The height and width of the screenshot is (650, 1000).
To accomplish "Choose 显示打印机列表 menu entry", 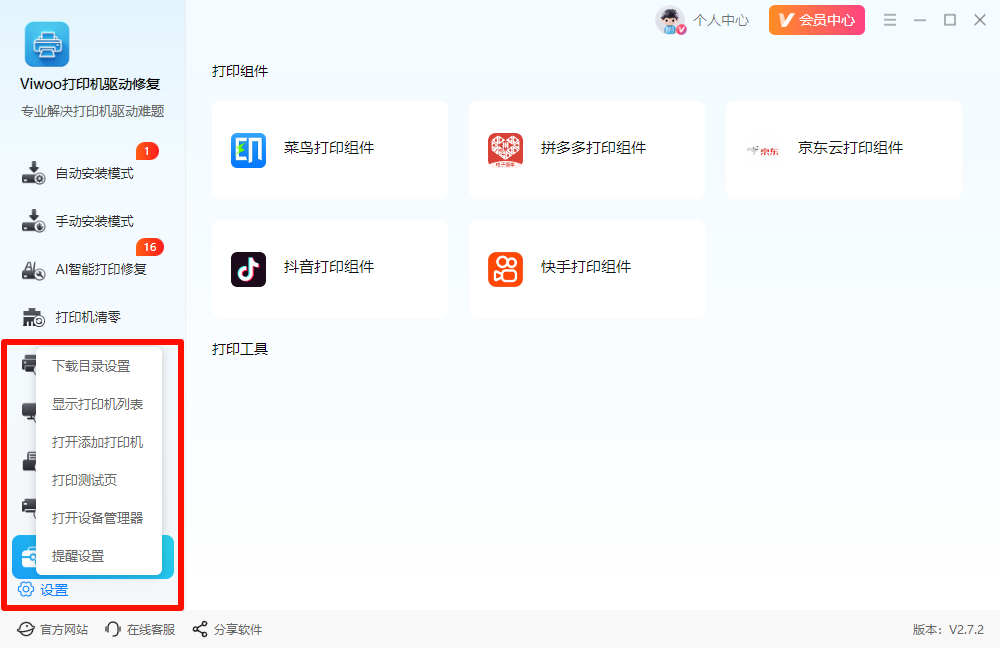I will click(x=99, y=404).
